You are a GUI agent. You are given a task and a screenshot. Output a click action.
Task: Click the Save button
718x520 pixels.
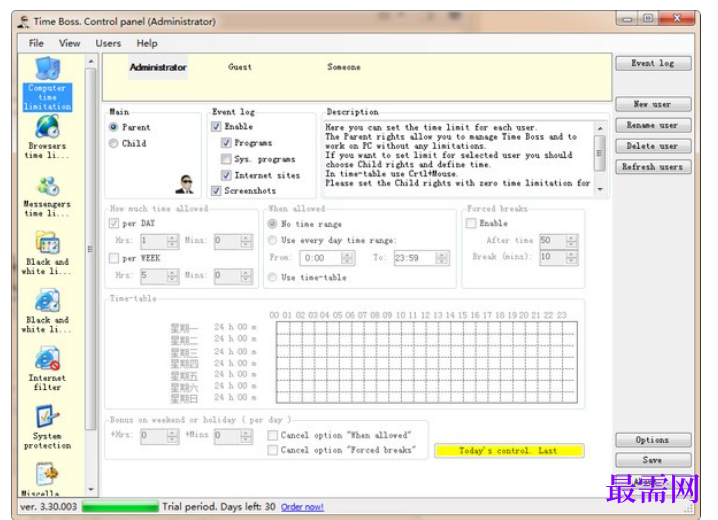pos(653,460)
